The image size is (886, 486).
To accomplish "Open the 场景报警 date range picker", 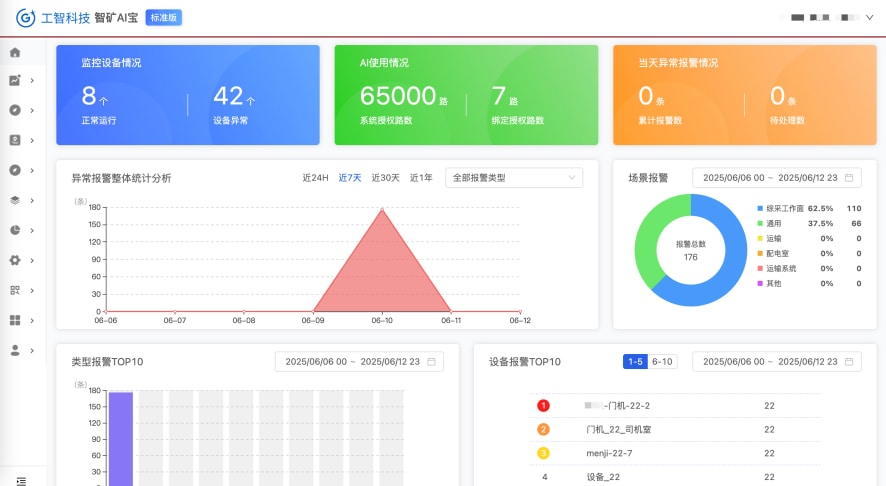I will 776,178.
